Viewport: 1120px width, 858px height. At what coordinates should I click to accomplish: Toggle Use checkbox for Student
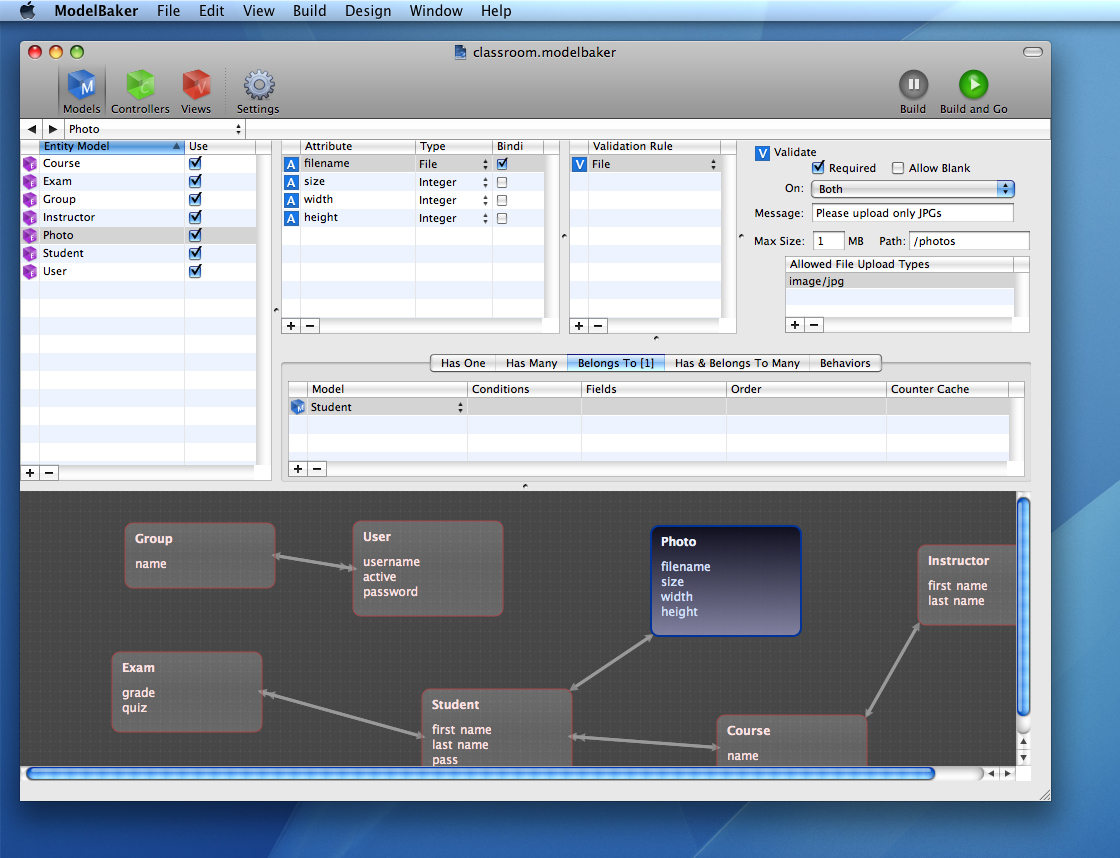(x=195, y=253)
